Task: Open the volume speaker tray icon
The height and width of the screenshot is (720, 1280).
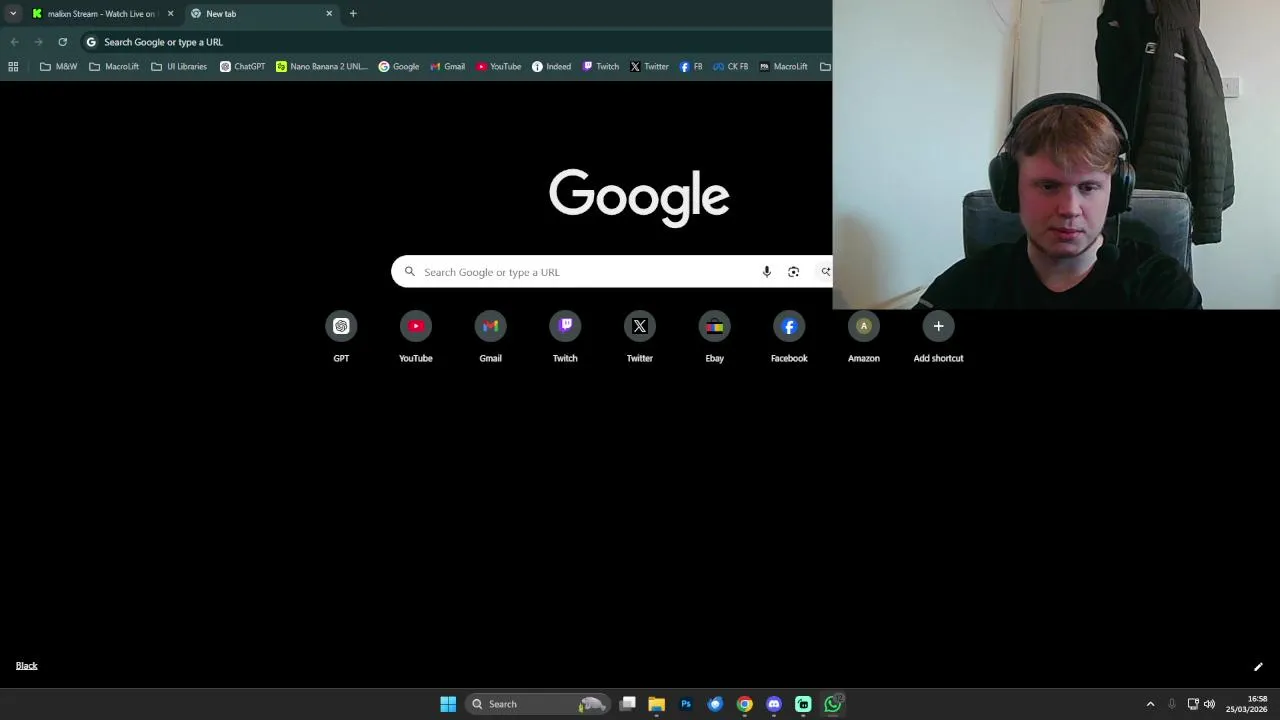Action: click(1209, 704)
